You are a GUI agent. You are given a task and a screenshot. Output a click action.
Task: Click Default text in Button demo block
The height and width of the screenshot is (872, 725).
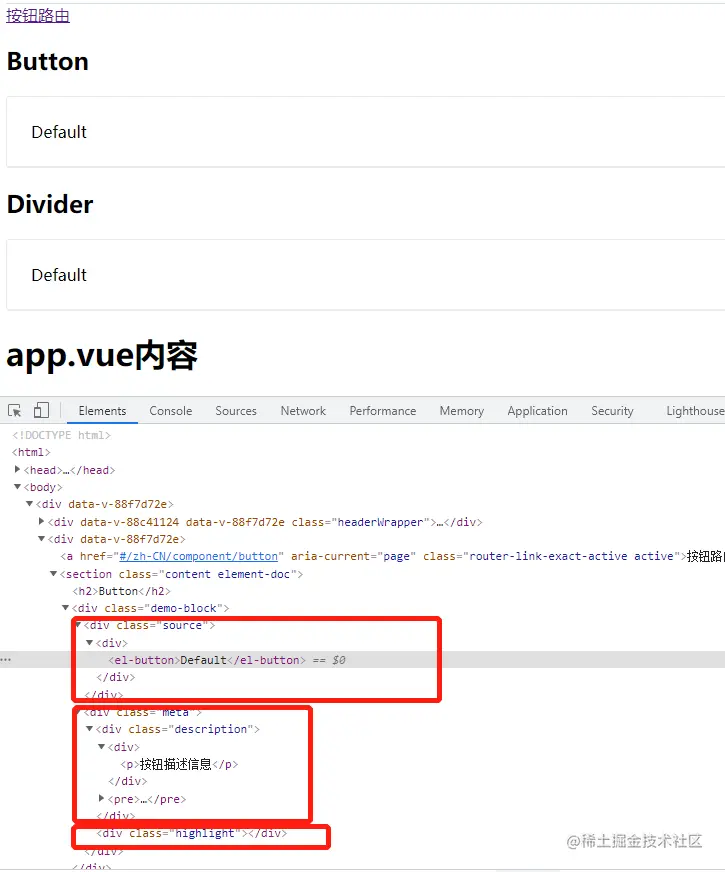click(x=59, y=132)
